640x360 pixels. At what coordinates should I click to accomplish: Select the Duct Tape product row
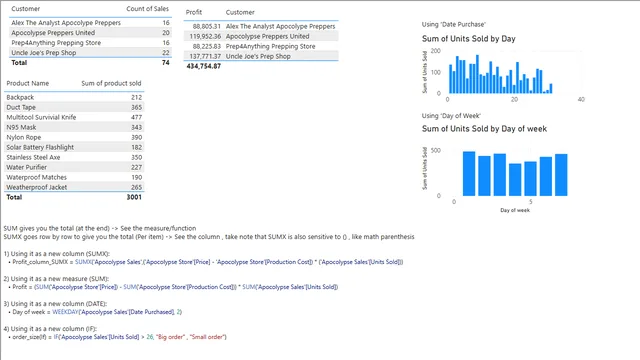point(74,107)
